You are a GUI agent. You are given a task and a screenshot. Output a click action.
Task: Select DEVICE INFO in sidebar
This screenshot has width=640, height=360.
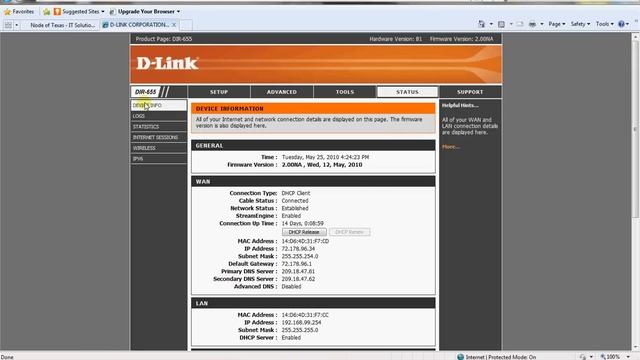(x=159, y=105)
